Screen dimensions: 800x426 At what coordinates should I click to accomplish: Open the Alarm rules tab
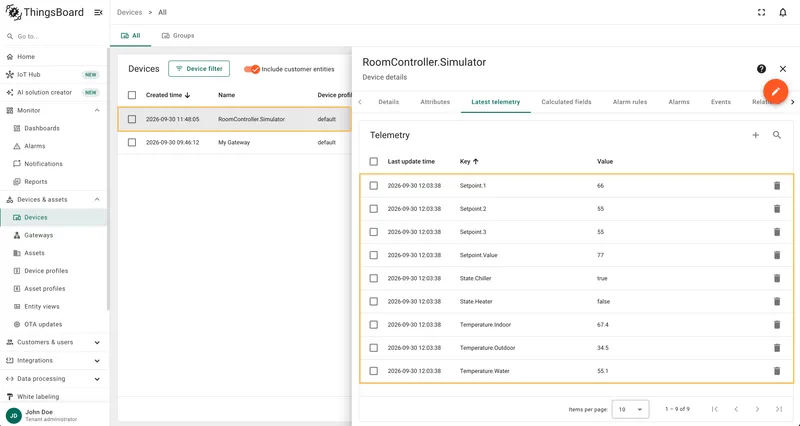[x=630, y=102]
